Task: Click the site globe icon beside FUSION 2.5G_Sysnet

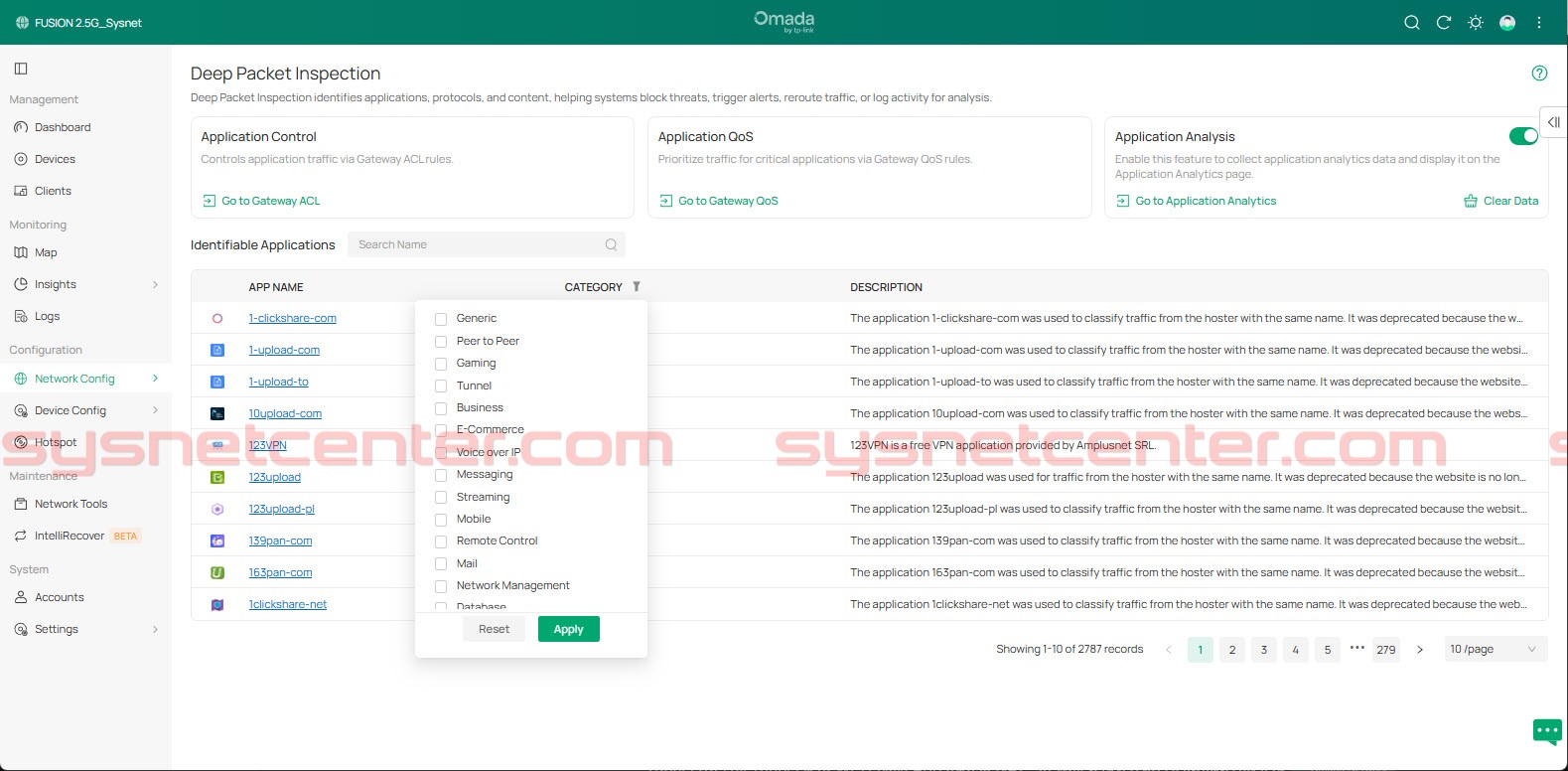Action: point(22,22)
